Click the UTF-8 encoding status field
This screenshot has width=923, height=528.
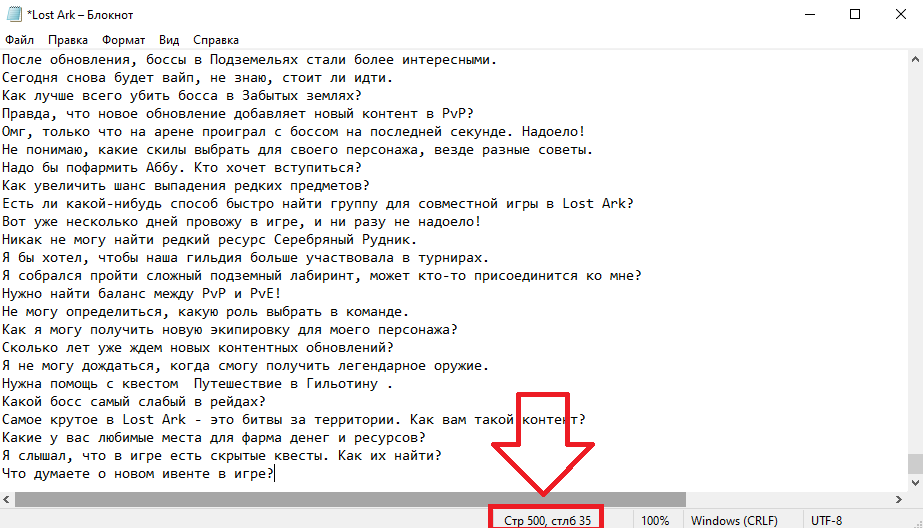(826, 520)
